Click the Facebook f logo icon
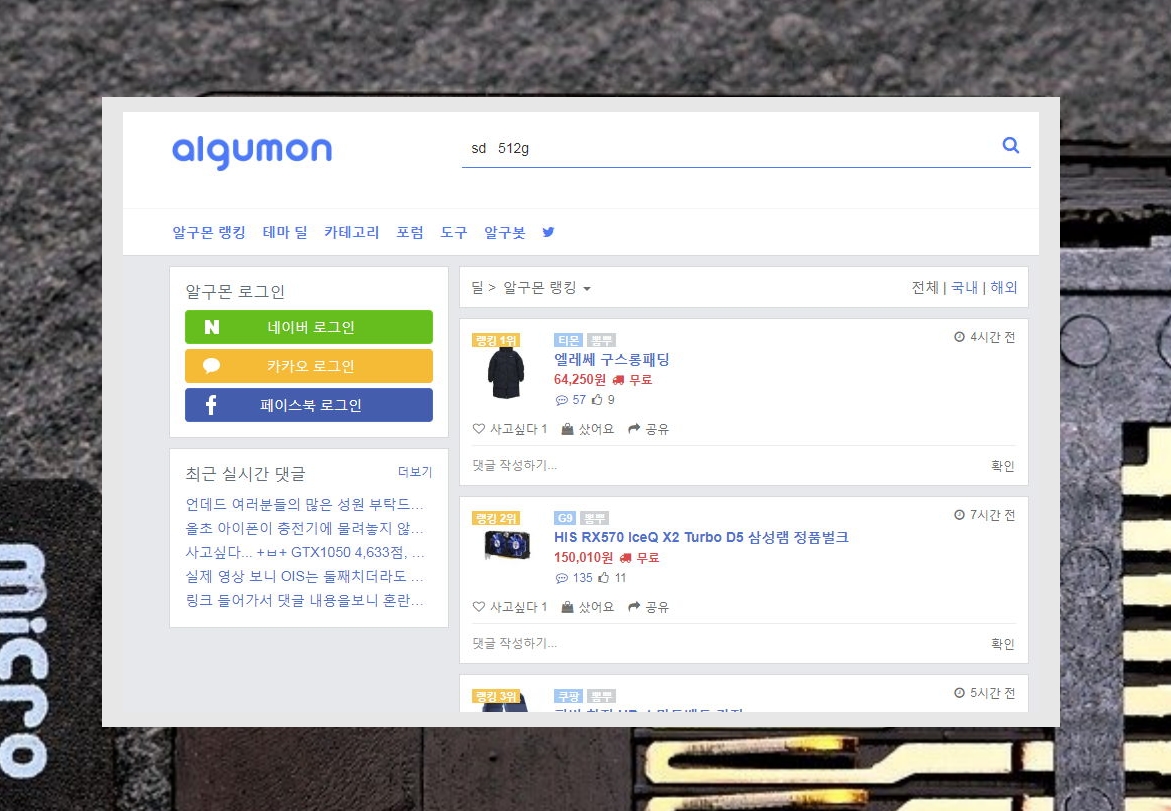Image resolution: width=1171 pixels, height=811 pixels. pos(211,405)
